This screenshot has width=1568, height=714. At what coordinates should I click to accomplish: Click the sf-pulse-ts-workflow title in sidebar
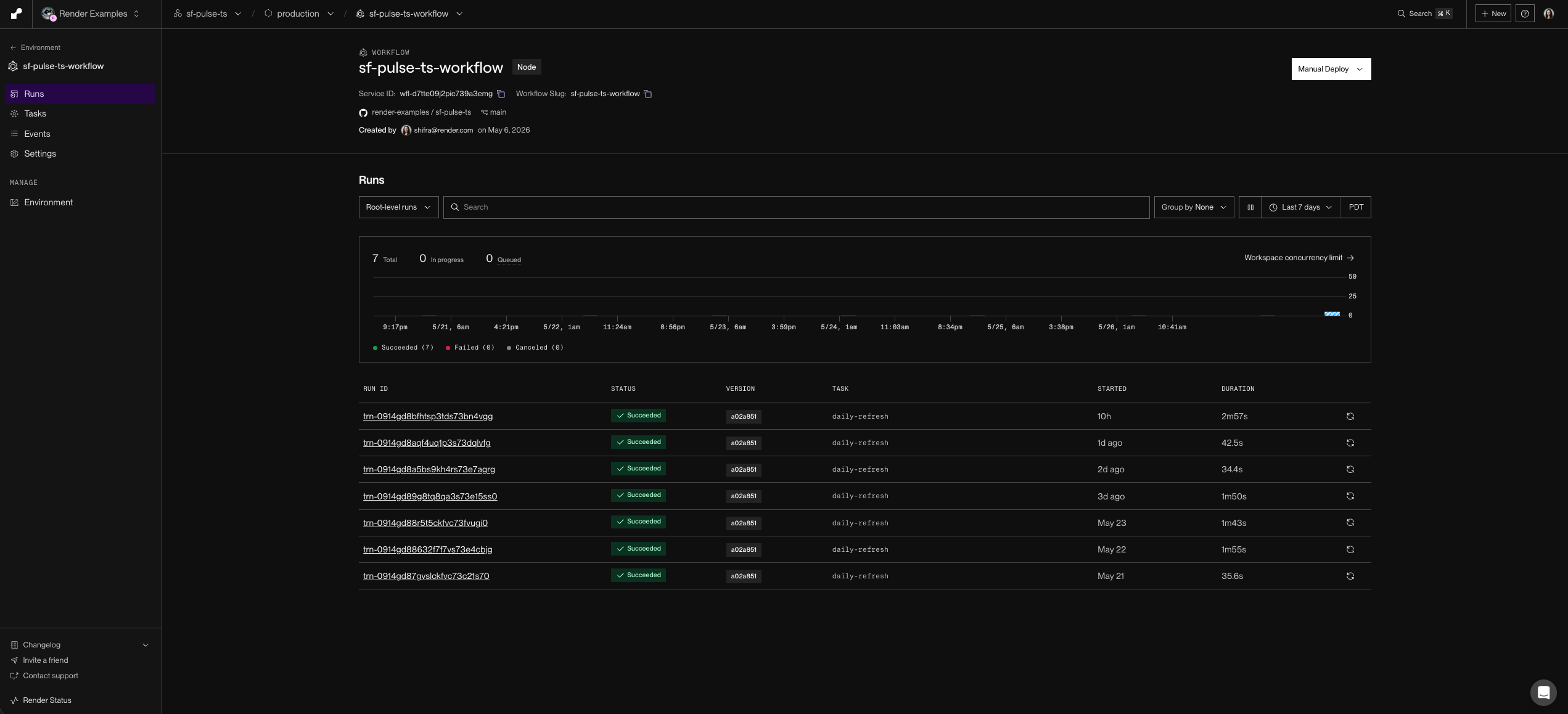[x=64, y=67]
